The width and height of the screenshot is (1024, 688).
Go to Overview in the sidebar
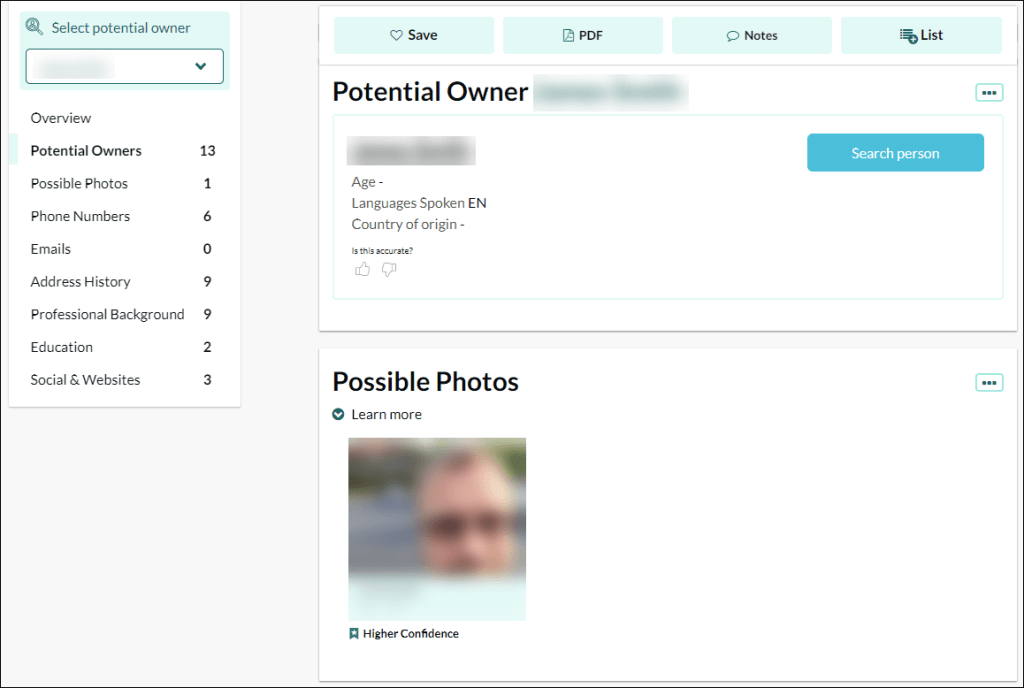(61, 118)
